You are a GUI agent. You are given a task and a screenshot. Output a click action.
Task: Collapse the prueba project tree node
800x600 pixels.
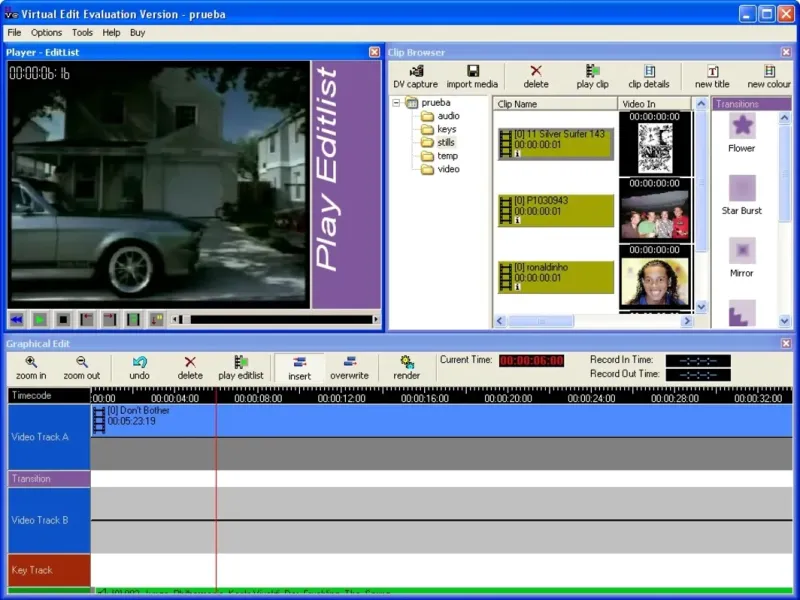coord(396,103)
